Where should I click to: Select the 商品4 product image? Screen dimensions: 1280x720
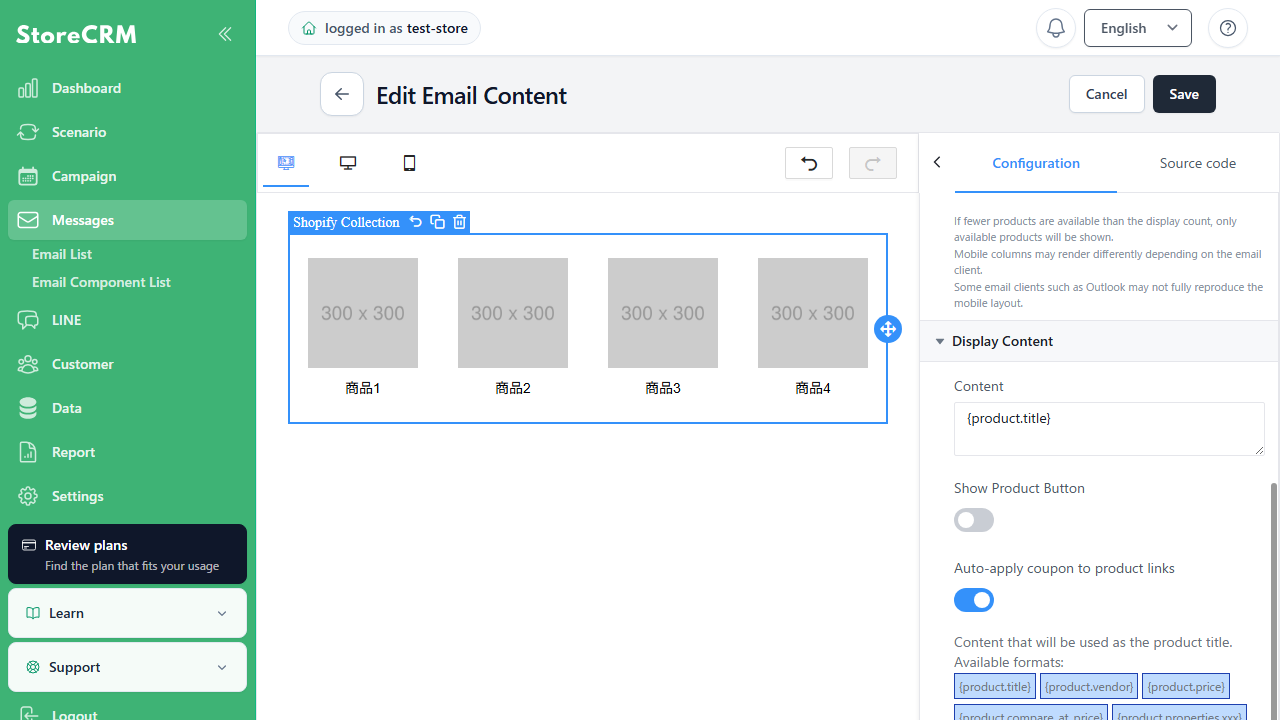click(x=813, y=313)
